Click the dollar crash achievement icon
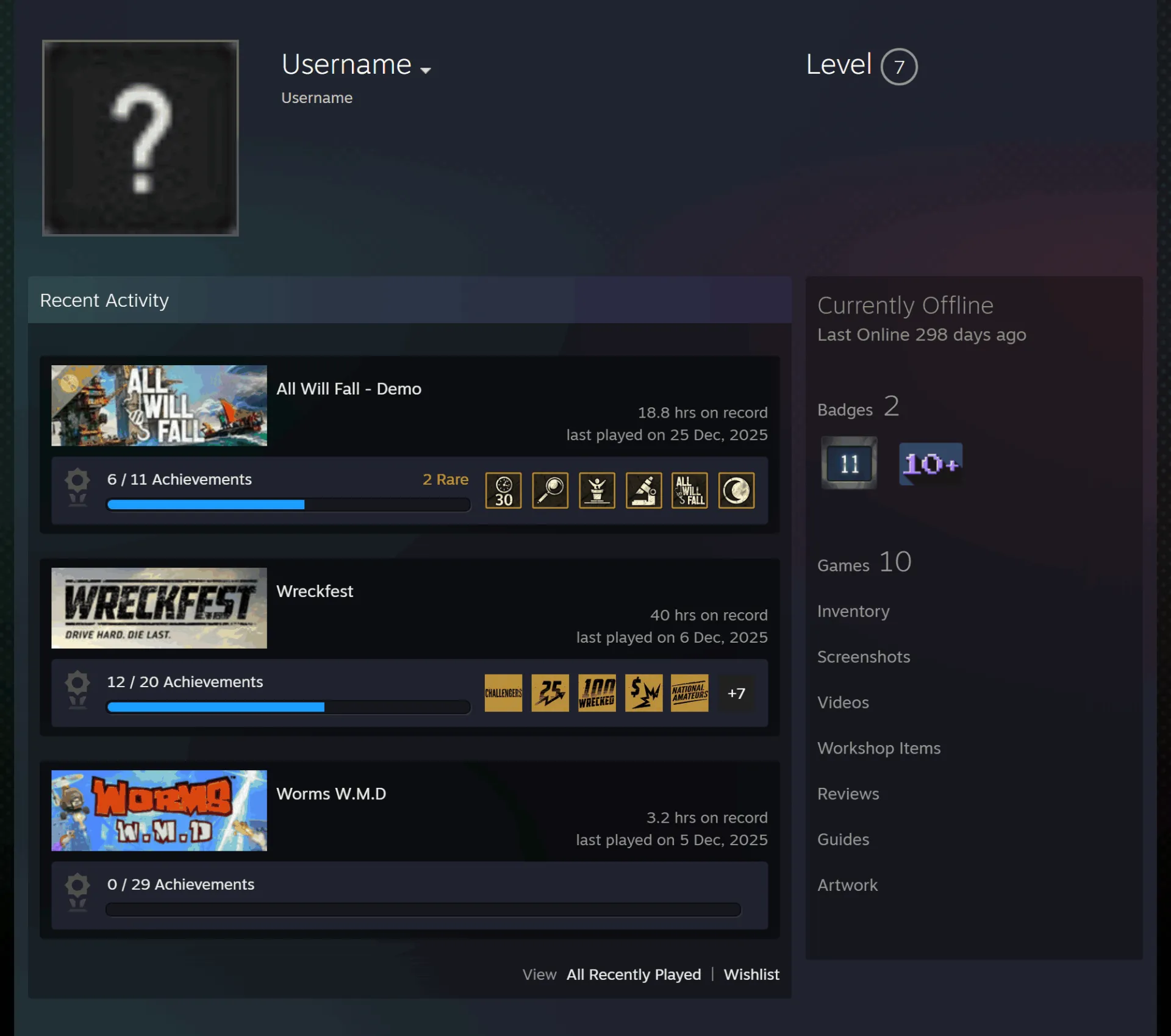This screenshot has width=1171, height=1036. (x=643, y=693)
